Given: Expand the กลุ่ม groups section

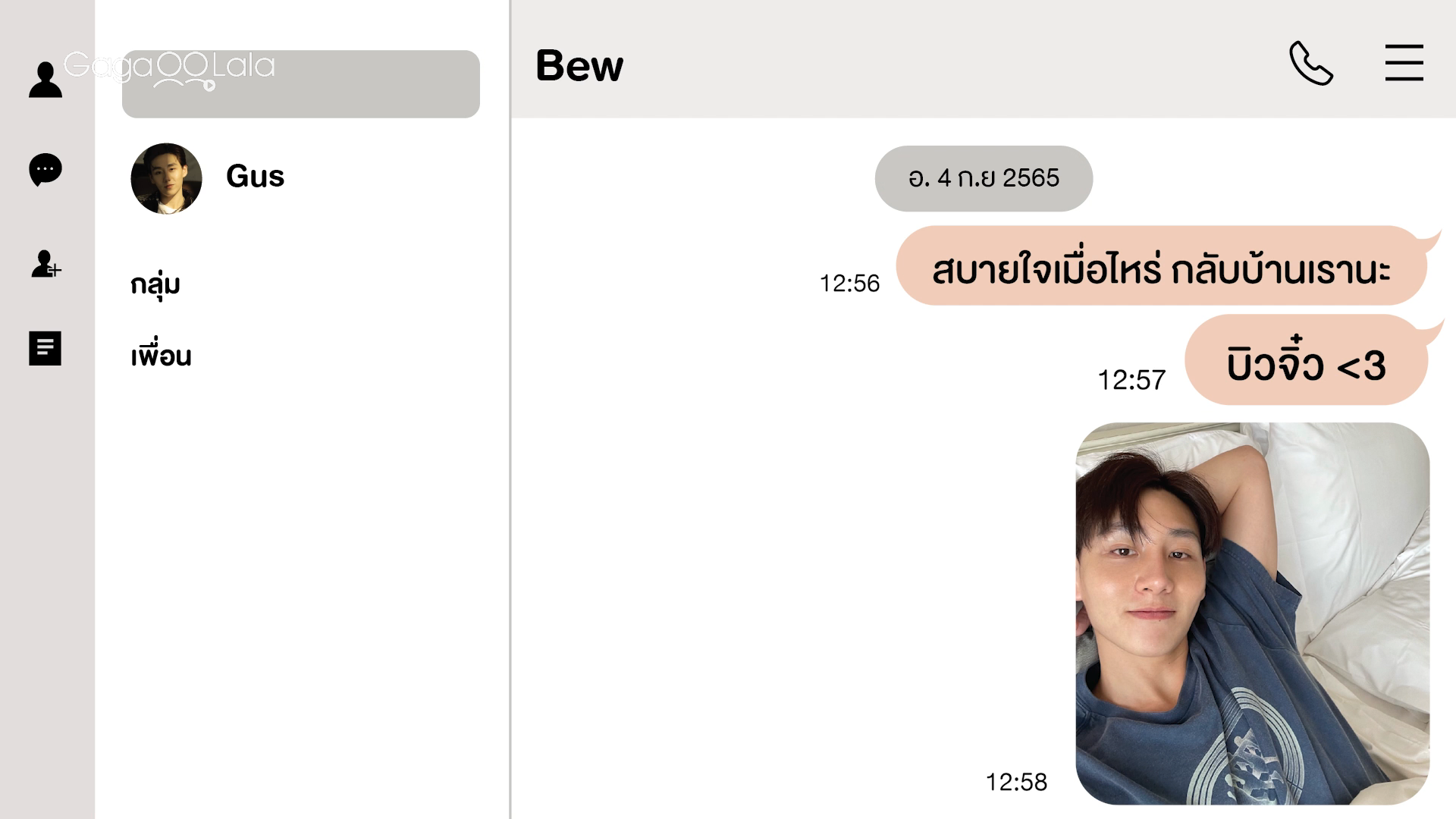Looking at the screenshot, I should click(155, 285).
